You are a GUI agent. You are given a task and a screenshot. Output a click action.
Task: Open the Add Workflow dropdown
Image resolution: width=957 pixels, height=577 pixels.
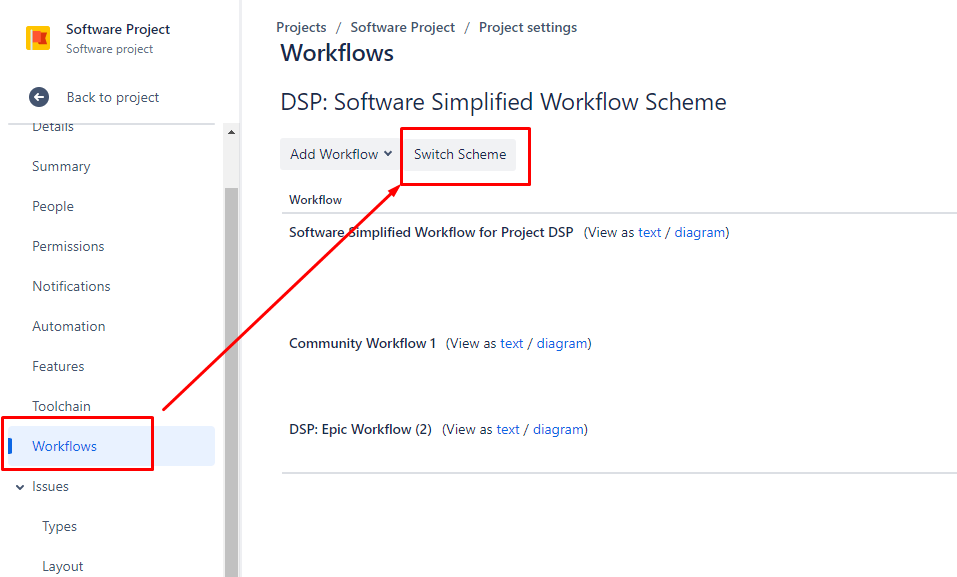click(x=339, y=154)
